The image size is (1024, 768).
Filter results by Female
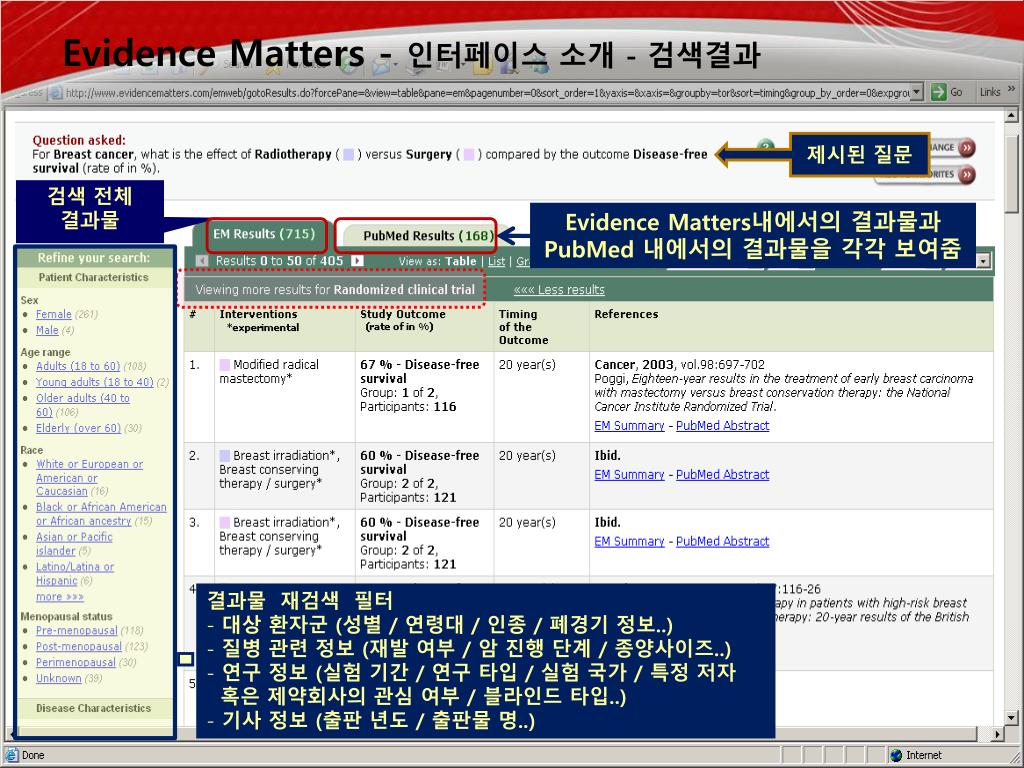(x=54, y=314)
